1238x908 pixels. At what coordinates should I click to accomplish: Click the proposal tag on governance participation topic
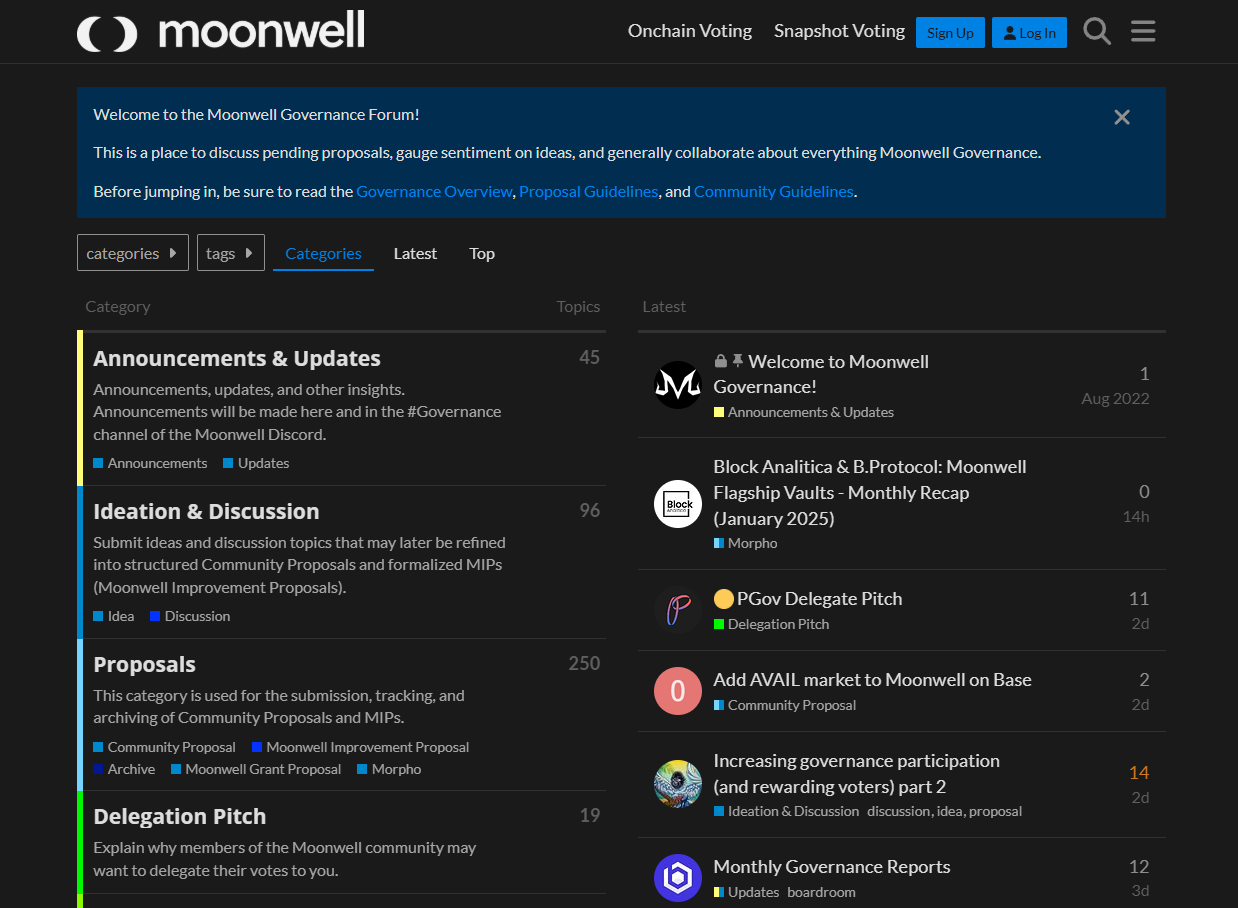[x=995, y=811]
